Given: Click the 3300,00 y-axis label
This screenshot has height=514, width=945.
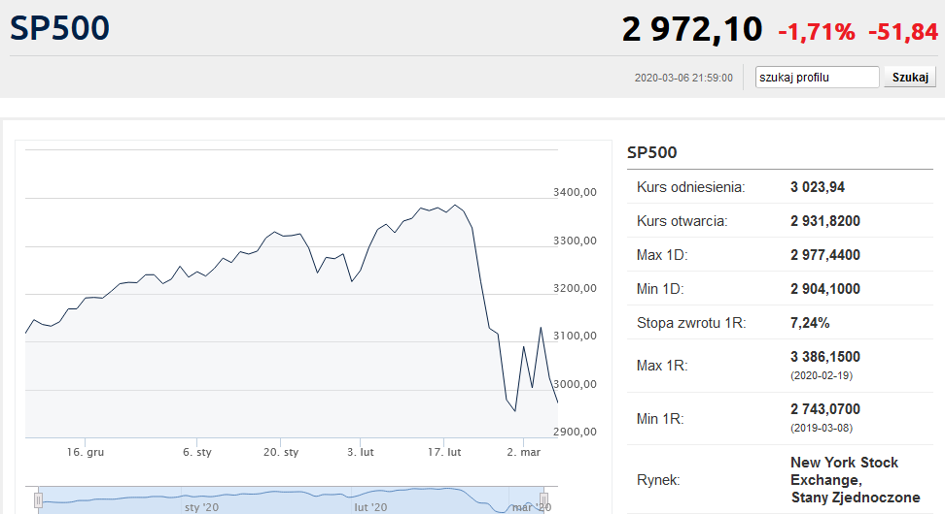Looking at the screenshot, I should pos(574,240).
